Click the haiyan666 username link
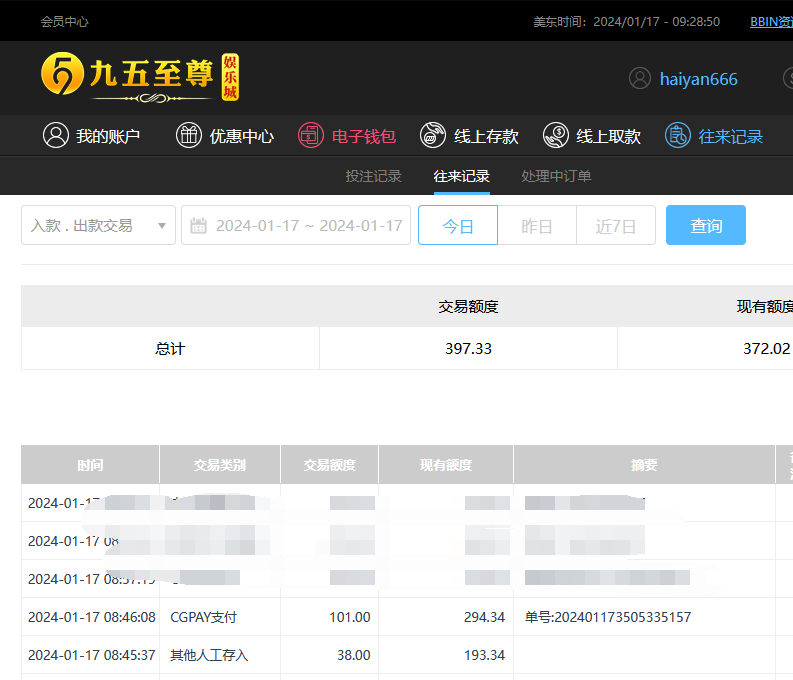The width and height of the screenshot is (793, 680). point(698,79)
